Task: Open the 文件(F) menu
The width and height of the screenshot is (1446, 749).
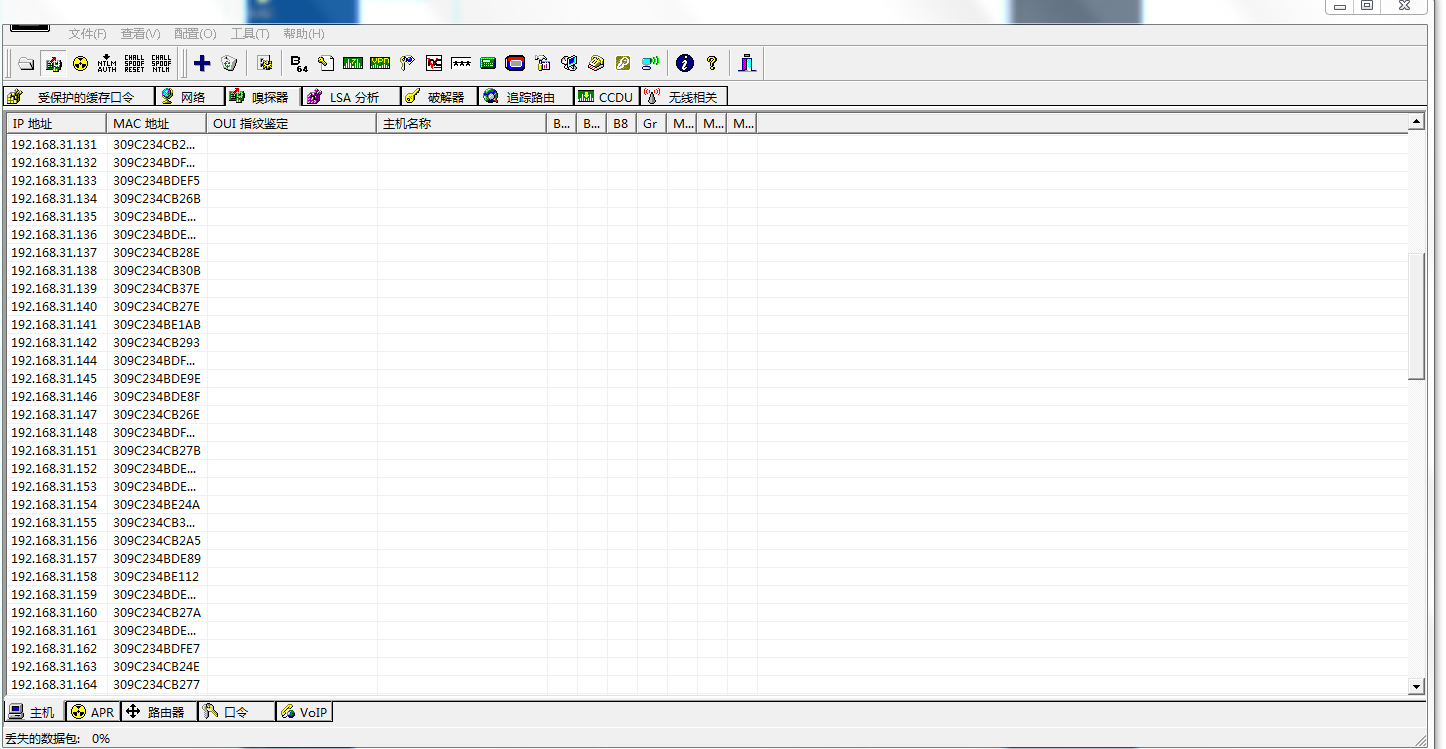Action: [88, 34]
